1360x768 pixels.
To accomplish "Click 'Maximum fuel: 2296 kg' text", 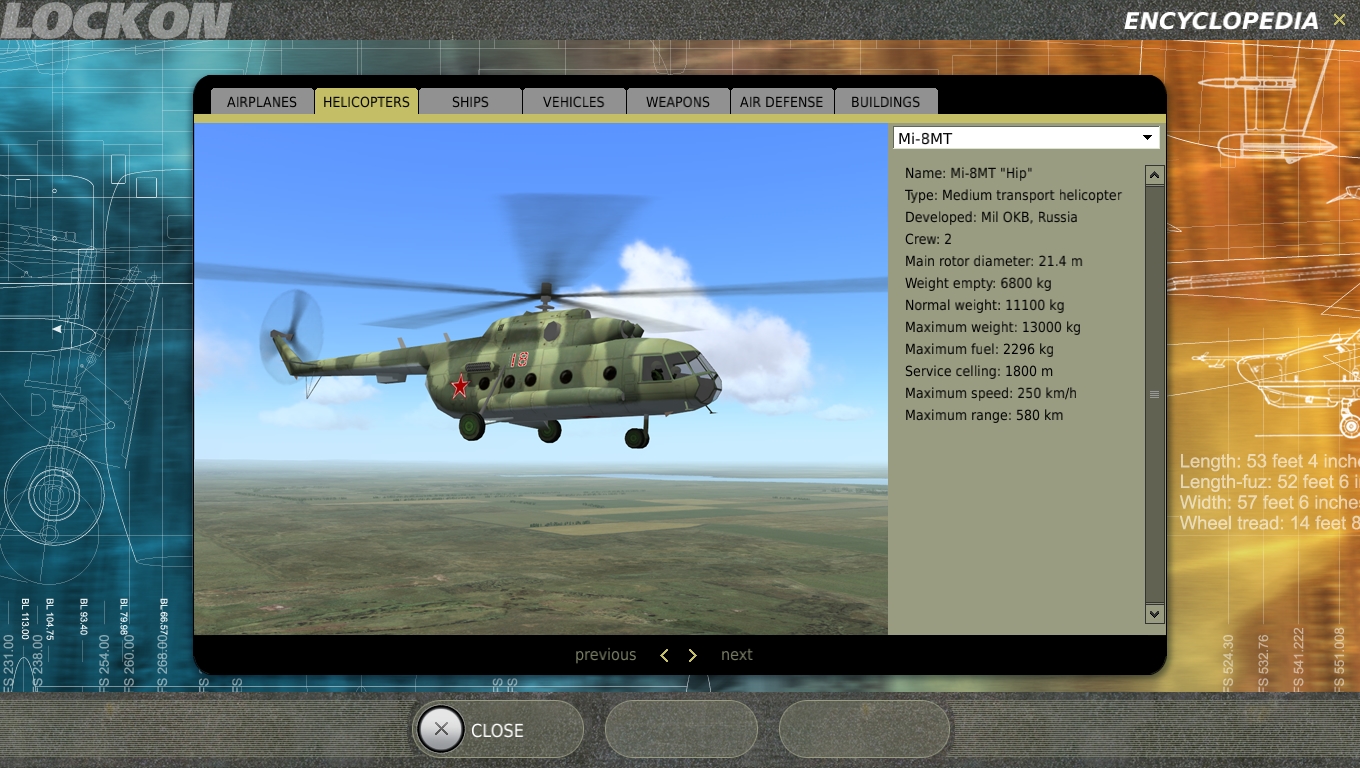I will coord(980,349).
